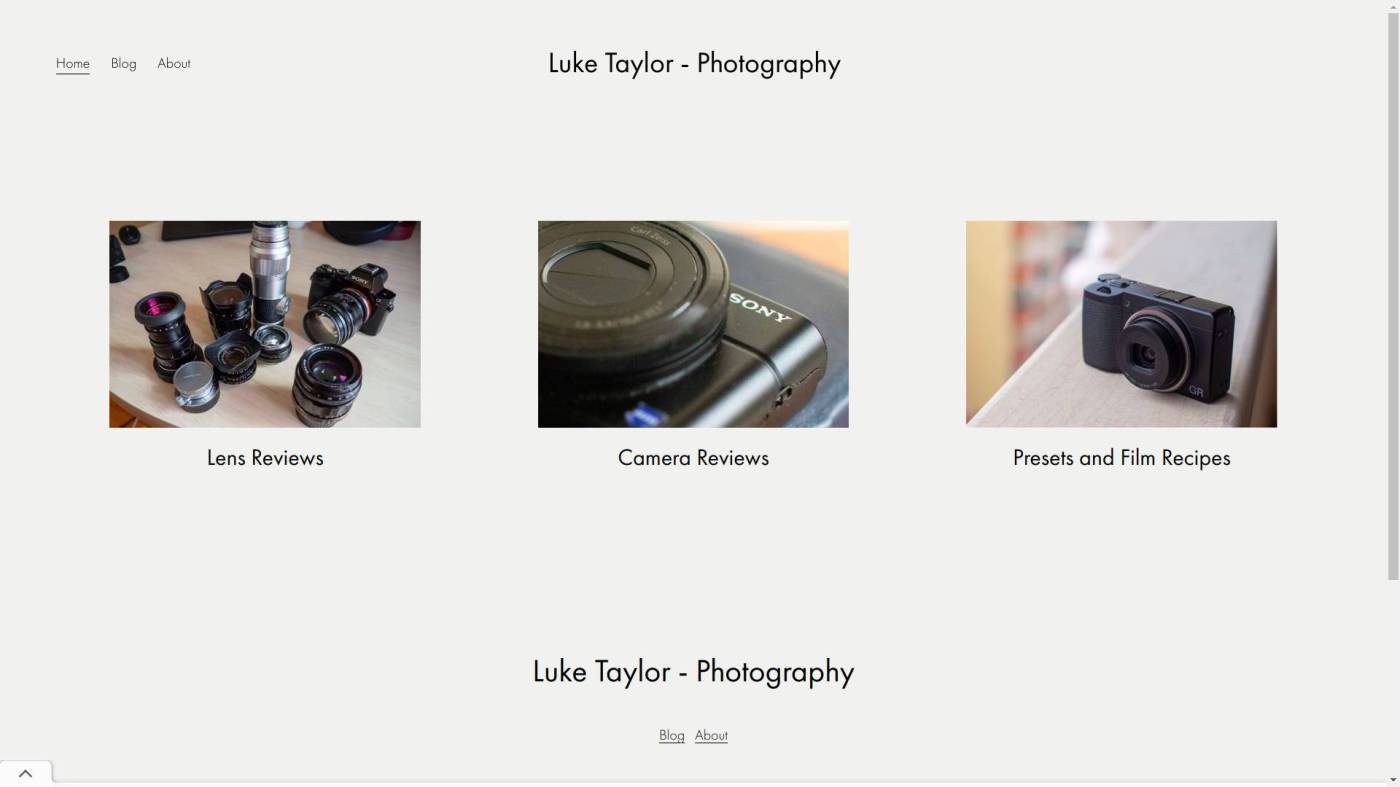The image size is (1400, 787).
Task: Open Blog from the top navigation
Action: pos(124,63)
